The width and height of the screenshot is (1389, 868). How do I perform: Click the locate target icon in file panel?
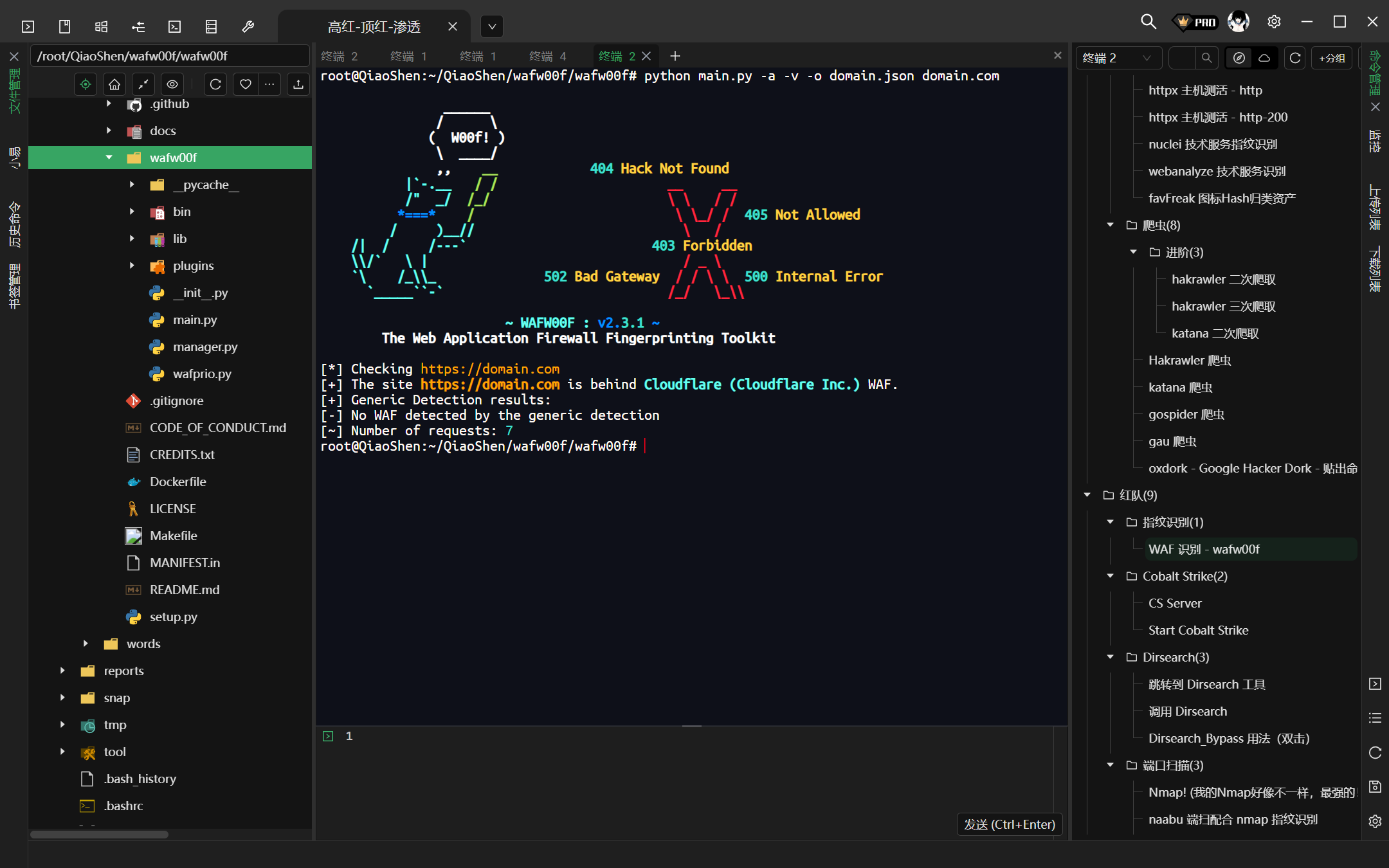(86, 84)
